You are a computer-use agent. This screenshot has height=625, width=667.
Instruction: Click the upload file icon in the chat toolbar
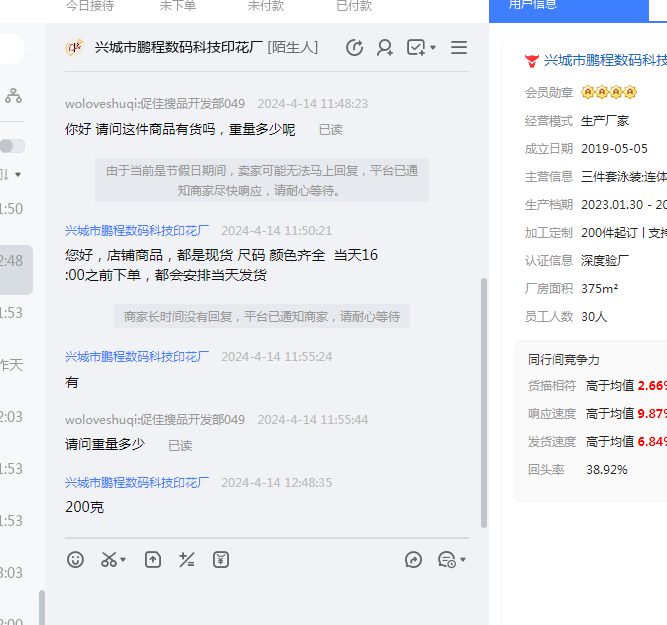point(153,560)
